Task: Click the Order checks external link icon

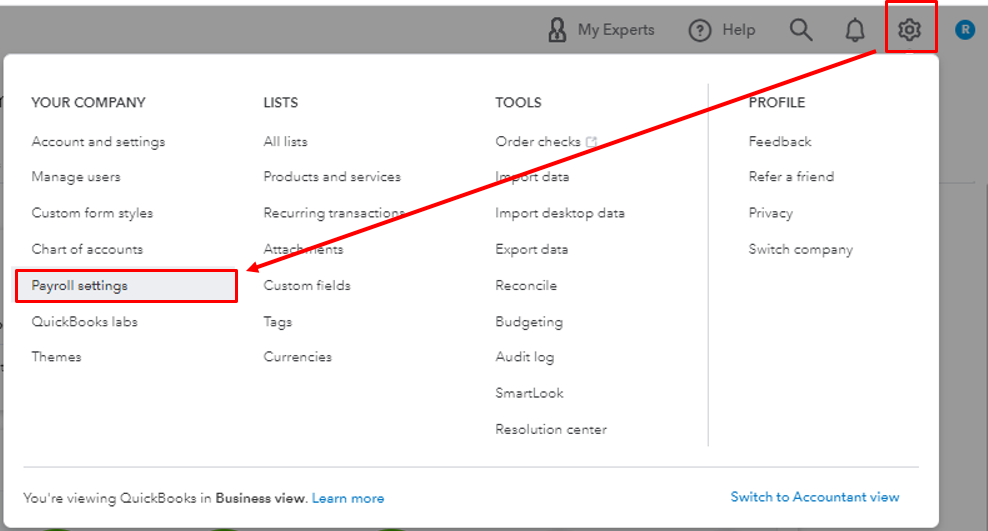Action: [x=592, y=142]
